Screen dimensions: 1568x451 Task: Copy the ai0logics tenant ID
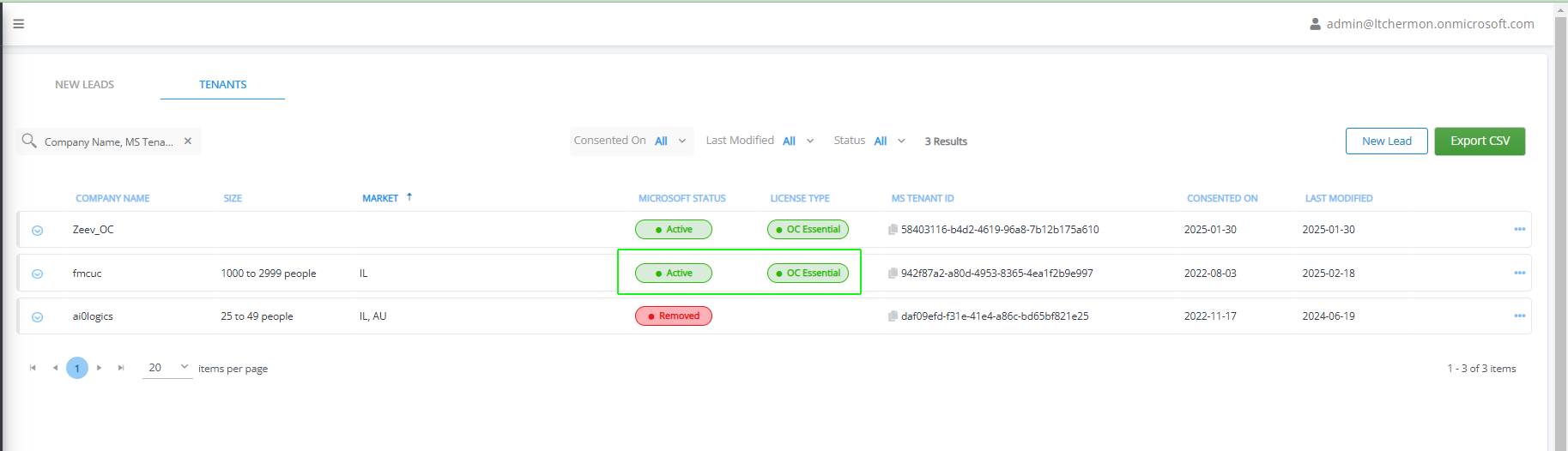tap(893, 316)
